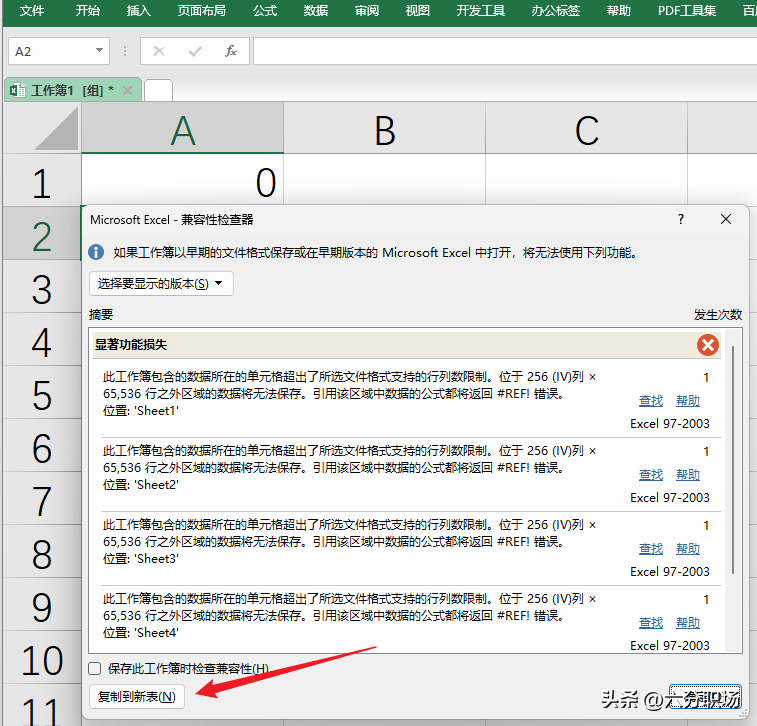Click 帮助 link for Sheet3 issue
The width and height of the screenshot is (757, 726).
(x=687, y=549)
